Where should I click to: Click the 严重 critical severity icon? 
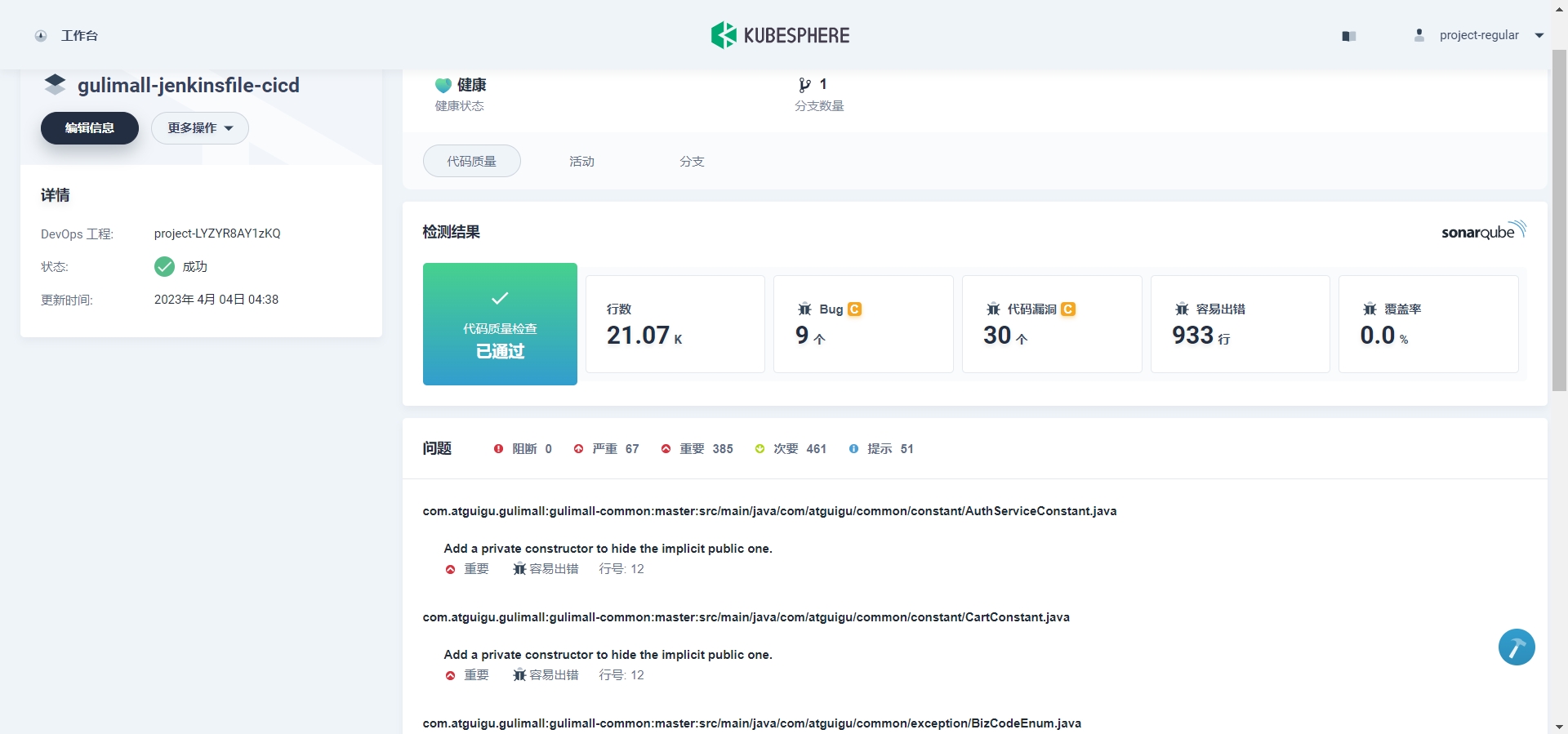tap(578, 449)
